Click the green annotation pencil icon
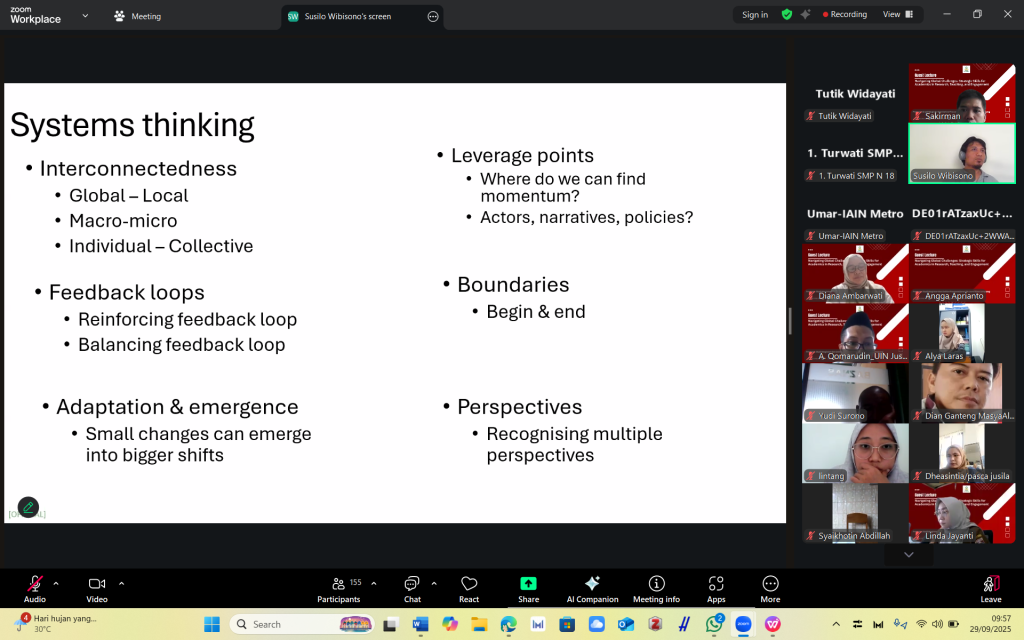1024x640 pixels. click(x=28, y=507)
